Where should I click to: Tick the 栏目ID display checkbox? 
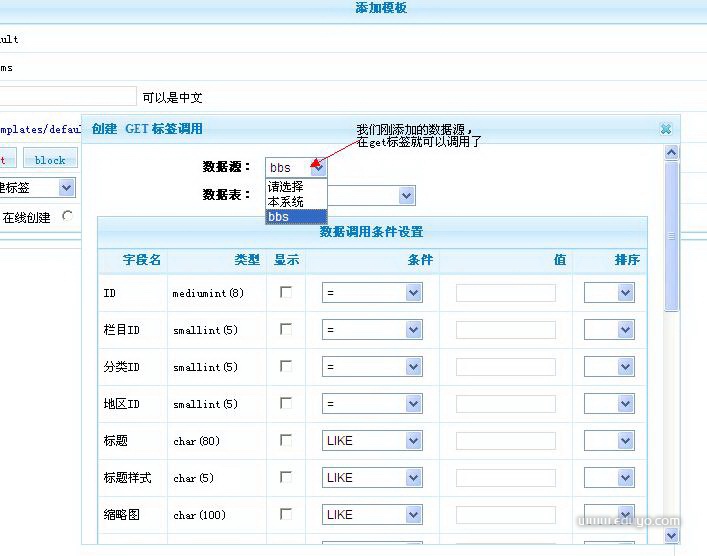tap(286, 329)
